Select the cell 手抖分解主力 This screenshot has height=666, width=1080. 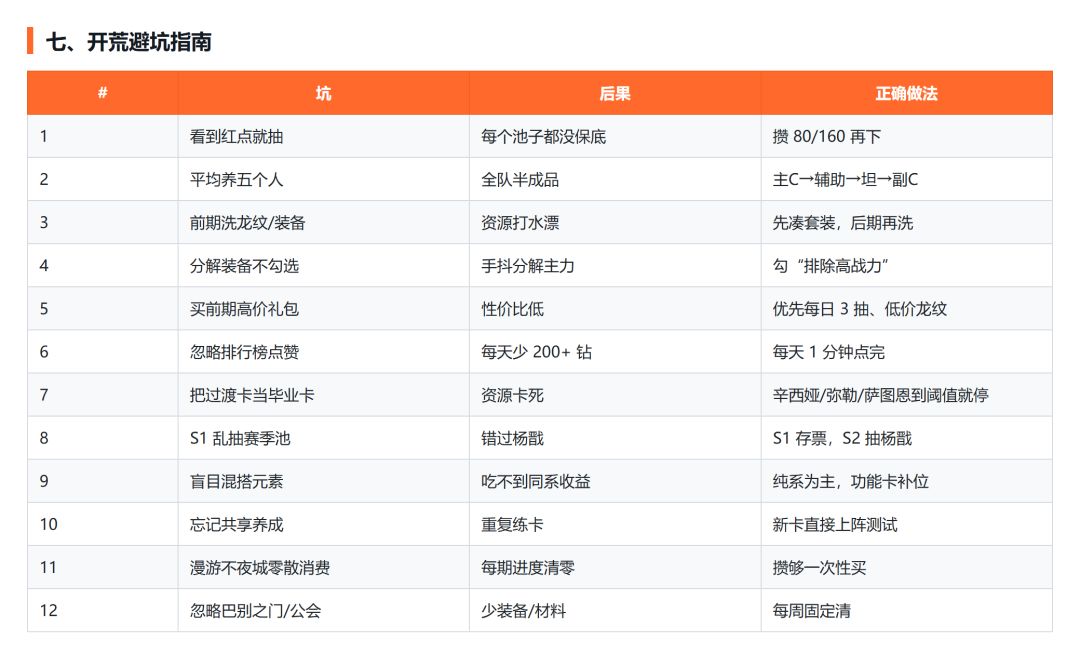615,266
